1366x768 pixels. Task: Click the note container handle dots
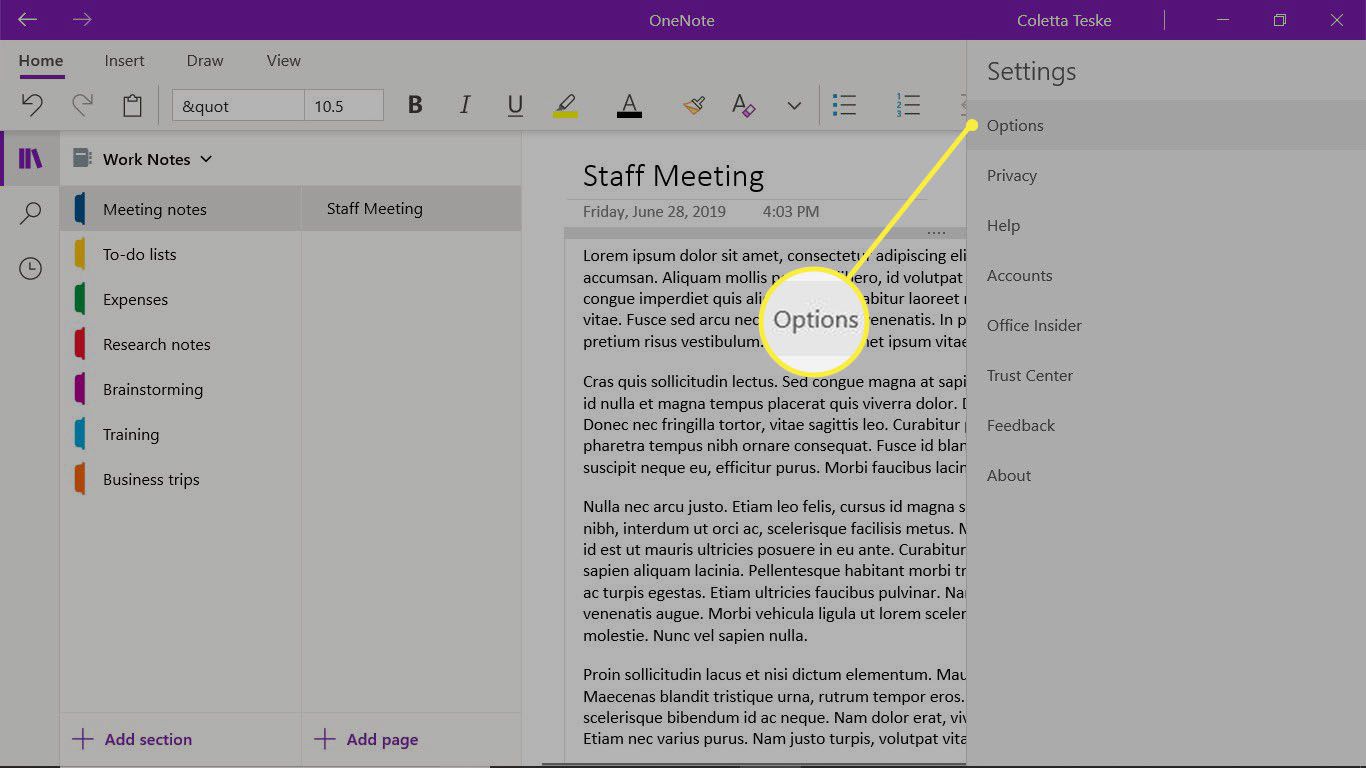pos(937,232)
